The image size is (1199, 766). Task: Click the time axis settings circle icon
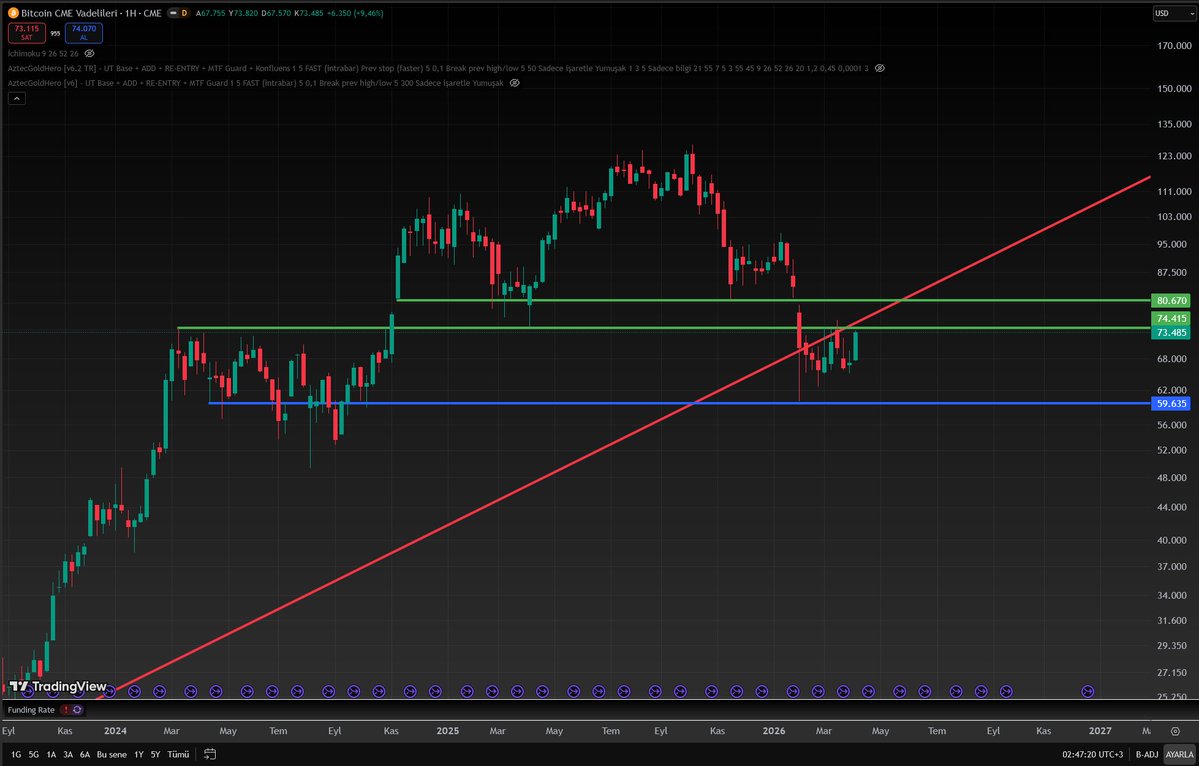click(x=1173, y=731)
